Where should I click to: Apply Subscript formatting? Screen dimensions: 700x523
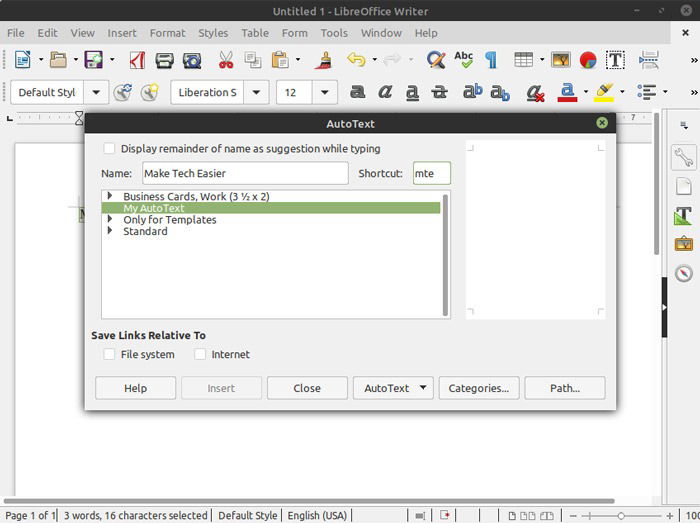click(x=500, y=92)
